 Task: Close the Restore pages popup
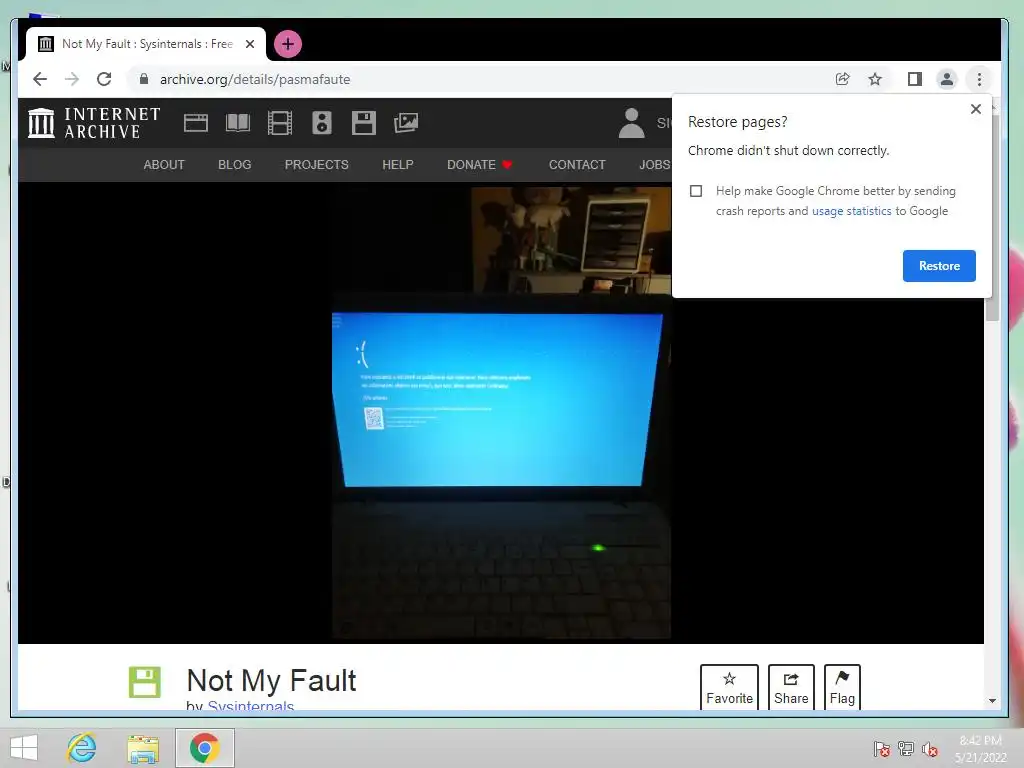pos(976,109)
